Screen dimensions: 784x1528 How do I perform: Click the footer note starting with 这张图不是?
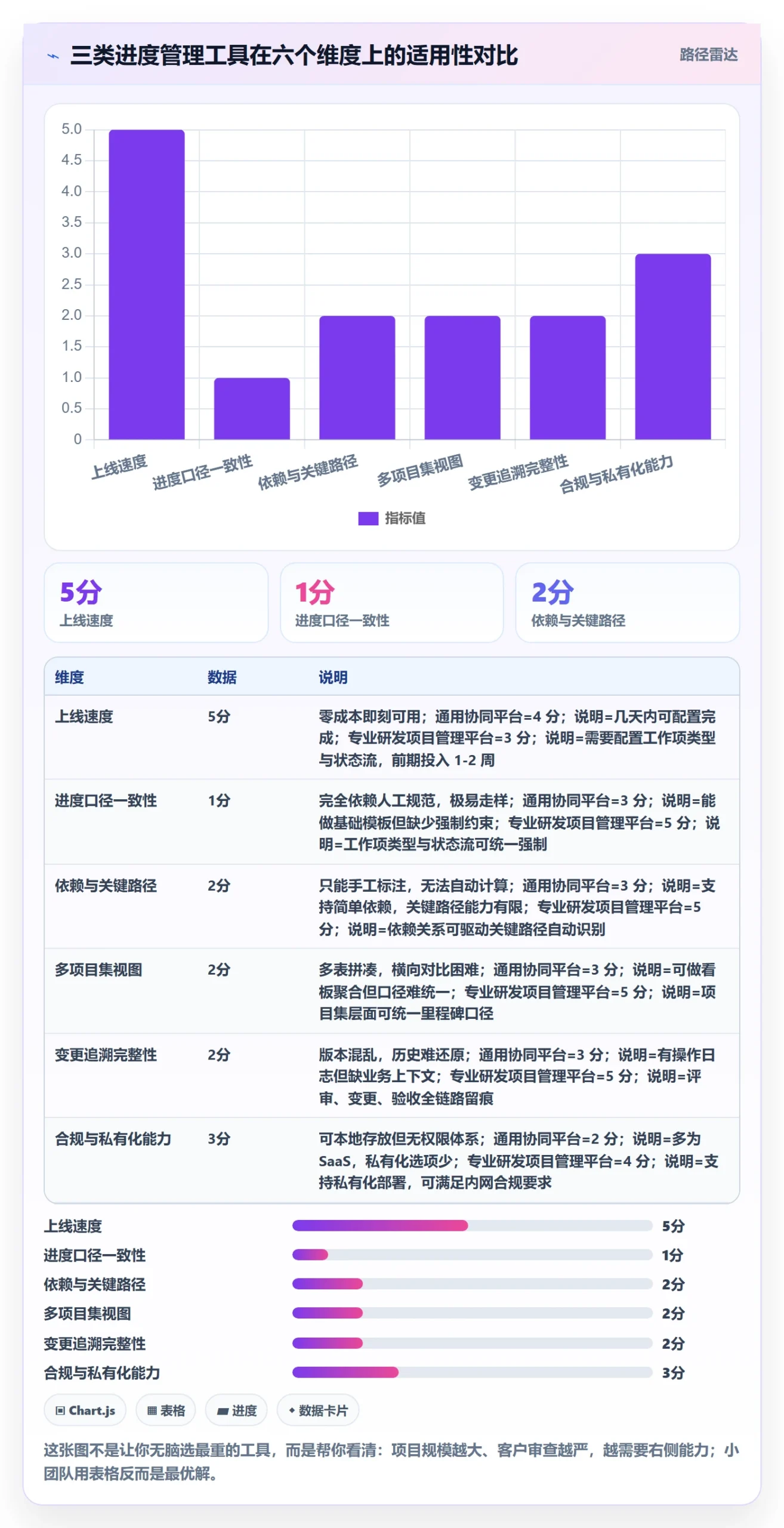click(x=391, y=1461)
